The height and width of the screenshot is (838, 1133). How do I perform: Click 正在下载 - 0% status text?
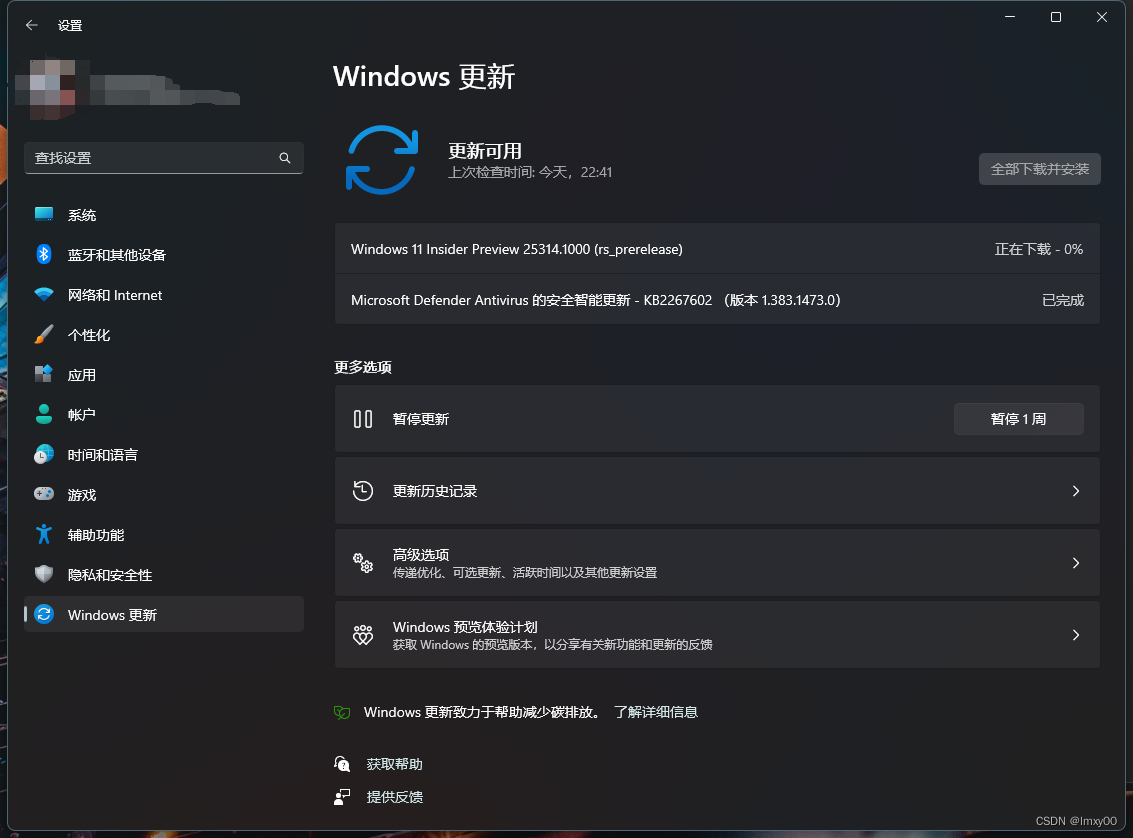[1038, 249]
